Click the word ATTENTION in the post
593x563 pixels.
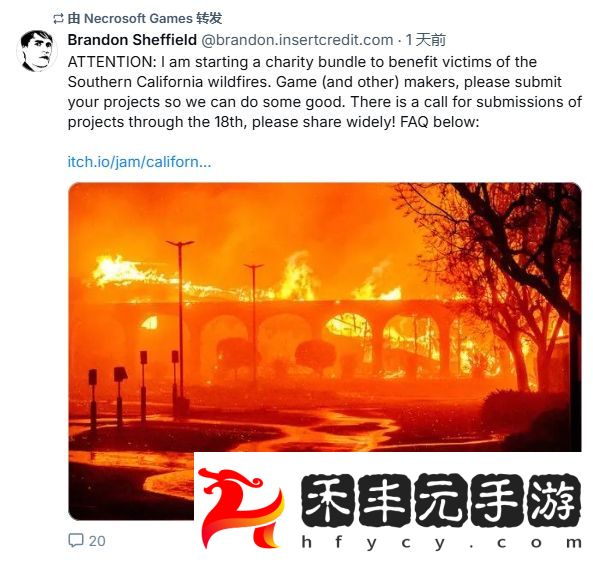(x=112, y=62)
